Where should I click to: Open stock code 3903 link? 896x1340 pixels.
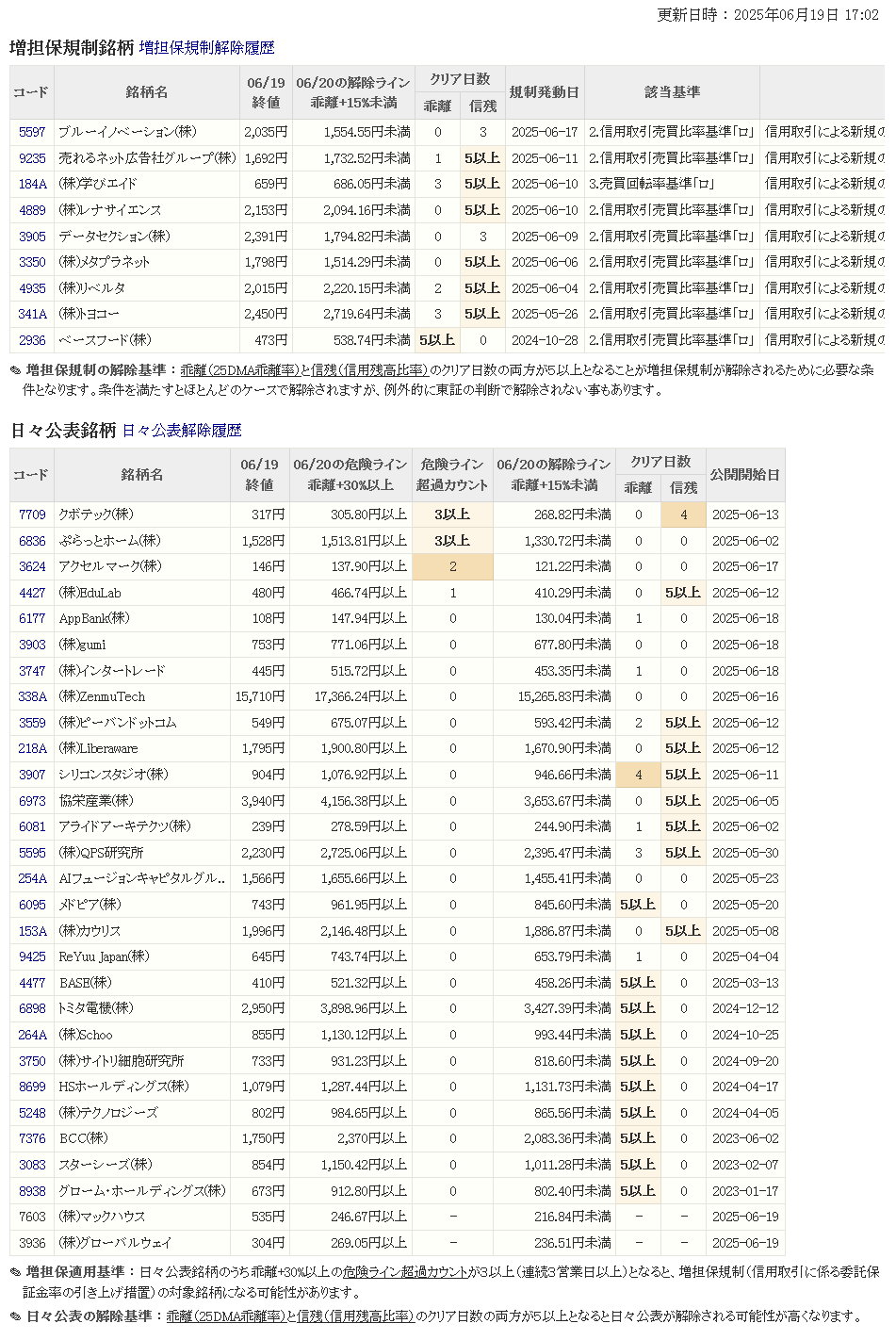(32, 645)
